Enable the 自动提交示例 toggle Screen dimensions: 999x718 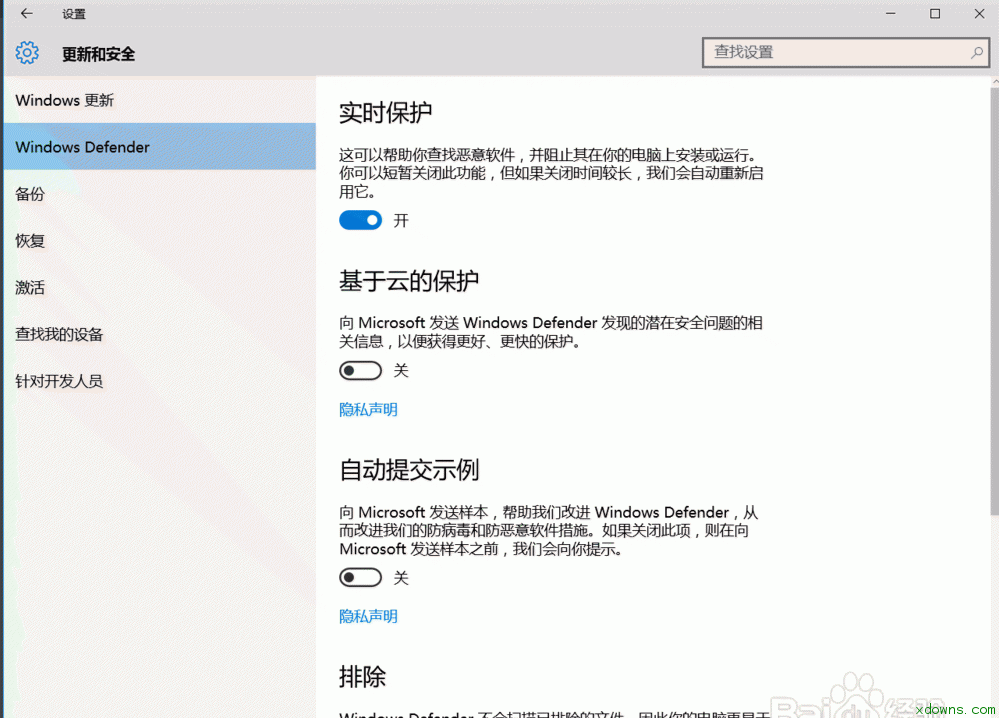361,578
